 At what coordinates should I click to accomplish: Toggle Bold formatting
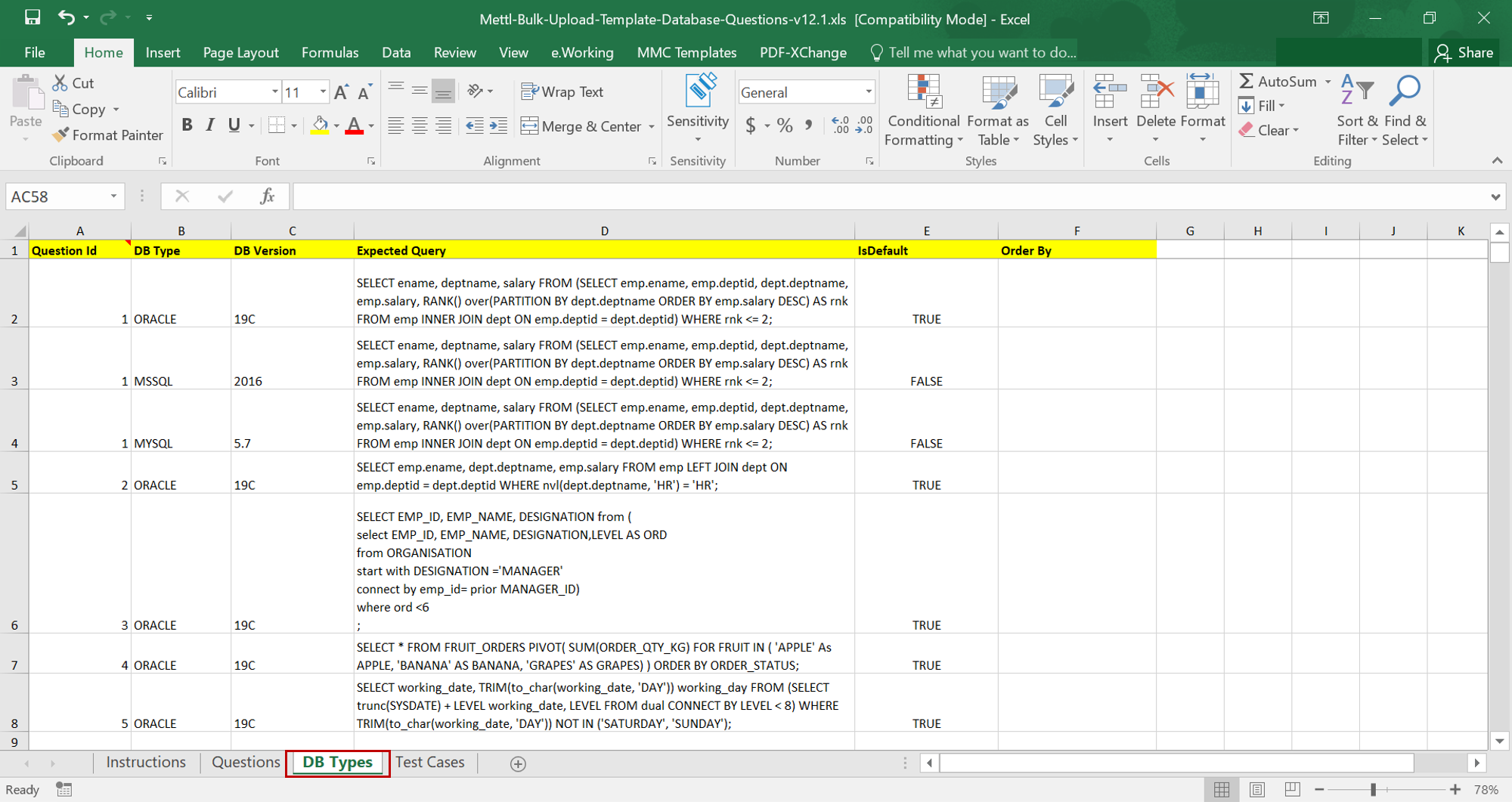(187, 125)
